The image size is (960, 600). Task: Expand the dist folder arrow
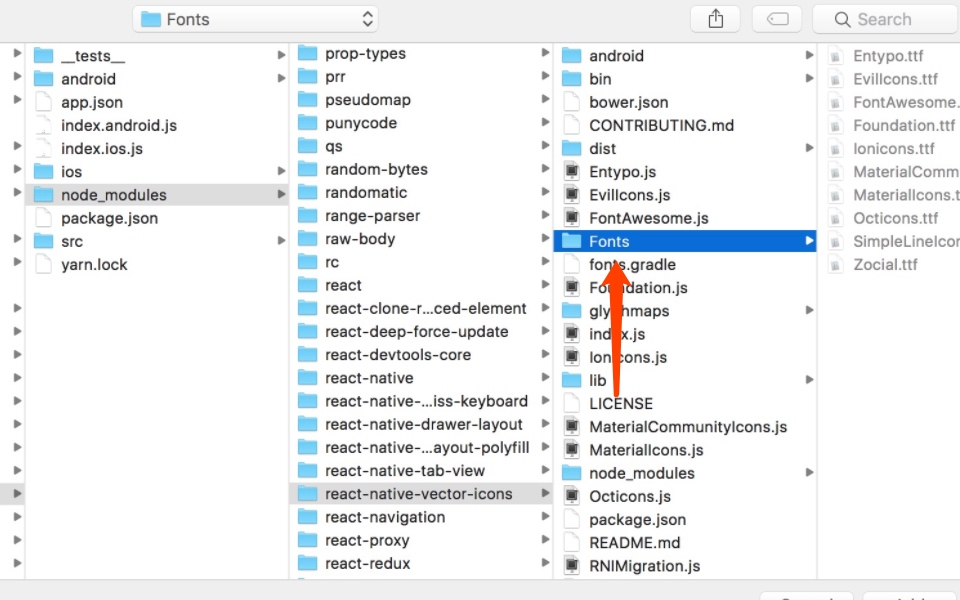[x=809, y=148]
